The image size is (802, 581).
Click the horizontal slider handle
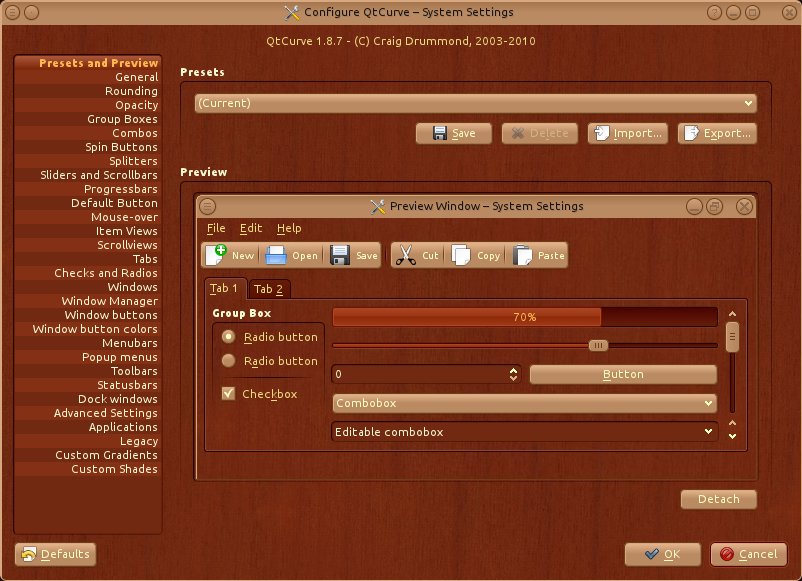pyautogui.click(x=598, y=346)
